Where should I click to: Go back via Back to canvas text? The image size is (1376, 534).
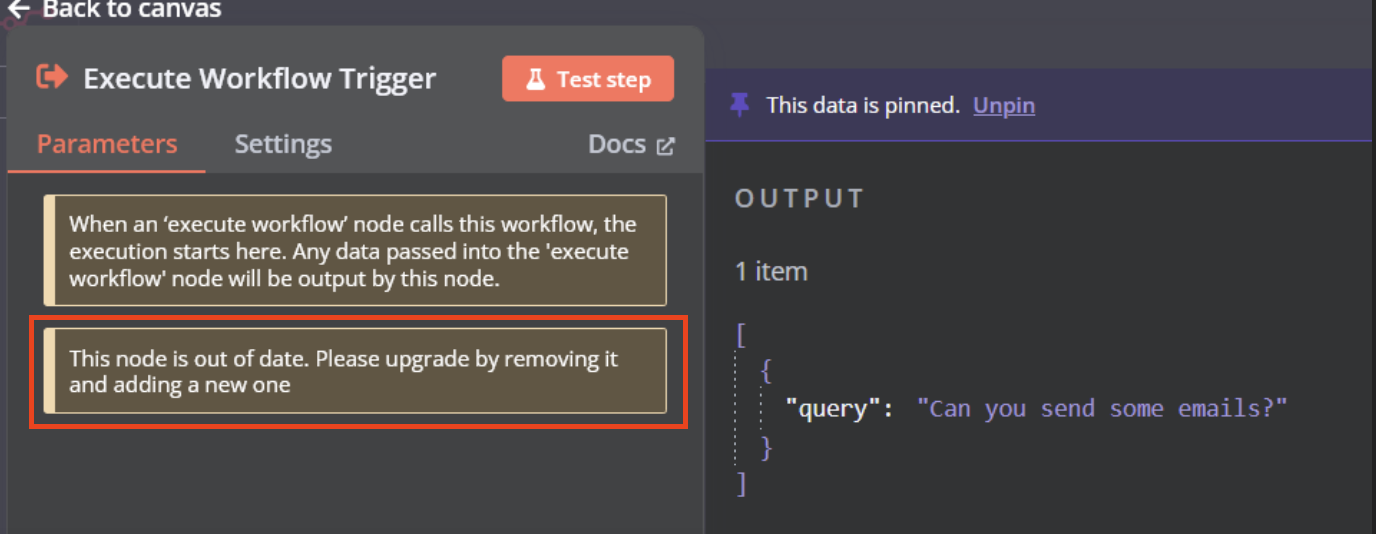(131, 9)
